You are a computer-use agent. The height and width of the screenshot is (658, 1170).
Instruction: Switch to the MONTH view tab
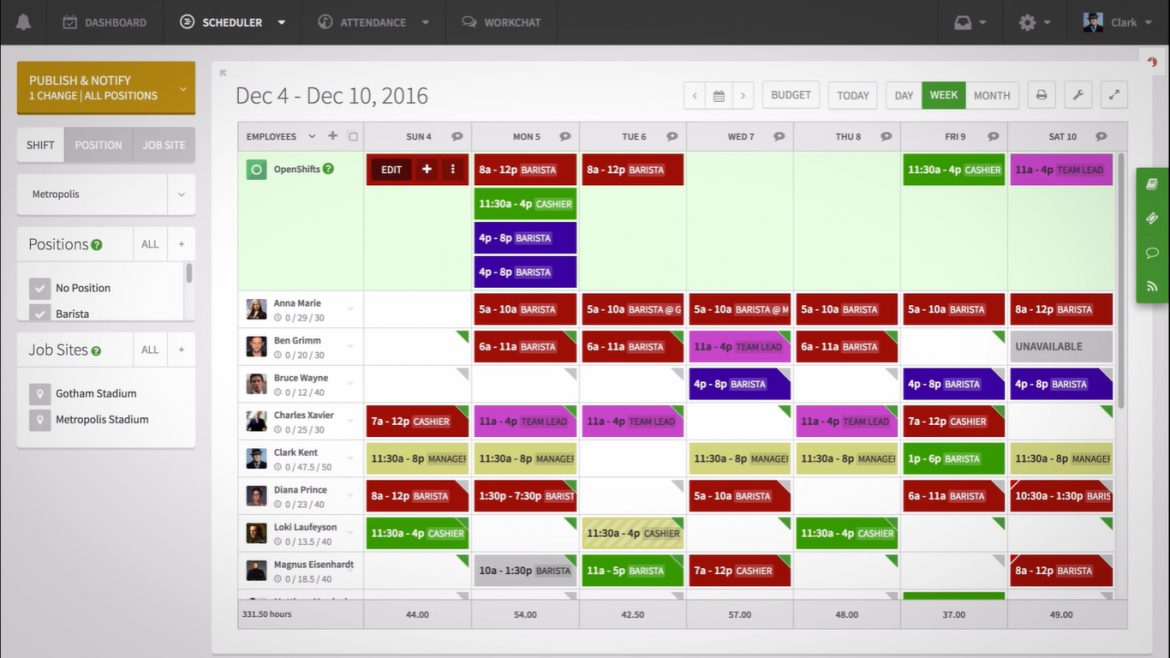coord(992,95)
